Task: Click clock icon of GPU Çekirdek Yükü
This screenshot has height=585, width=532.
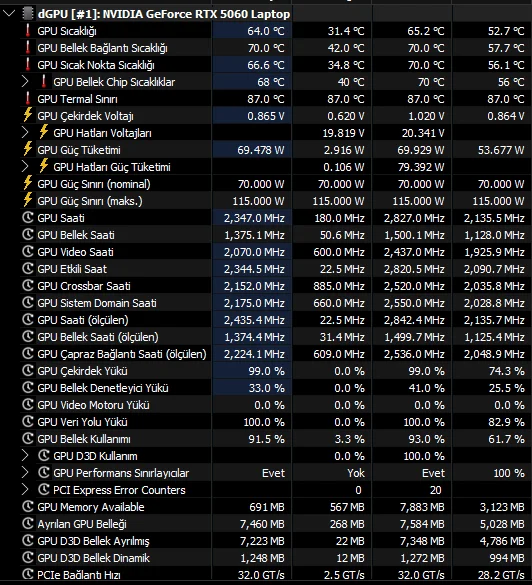Action: click(x=28, y=370)
